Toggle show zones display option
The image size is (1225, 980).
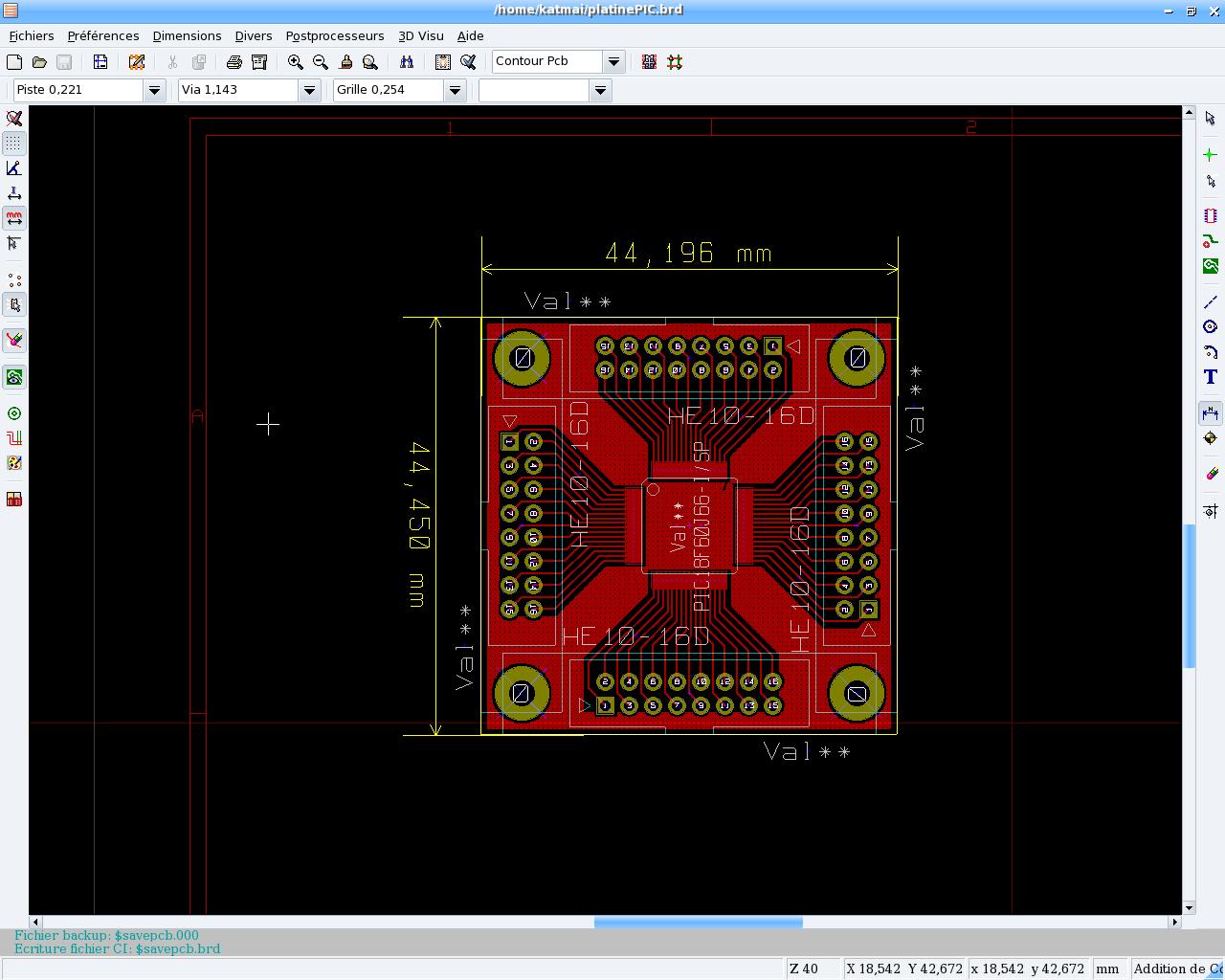(x=13, y=378)
